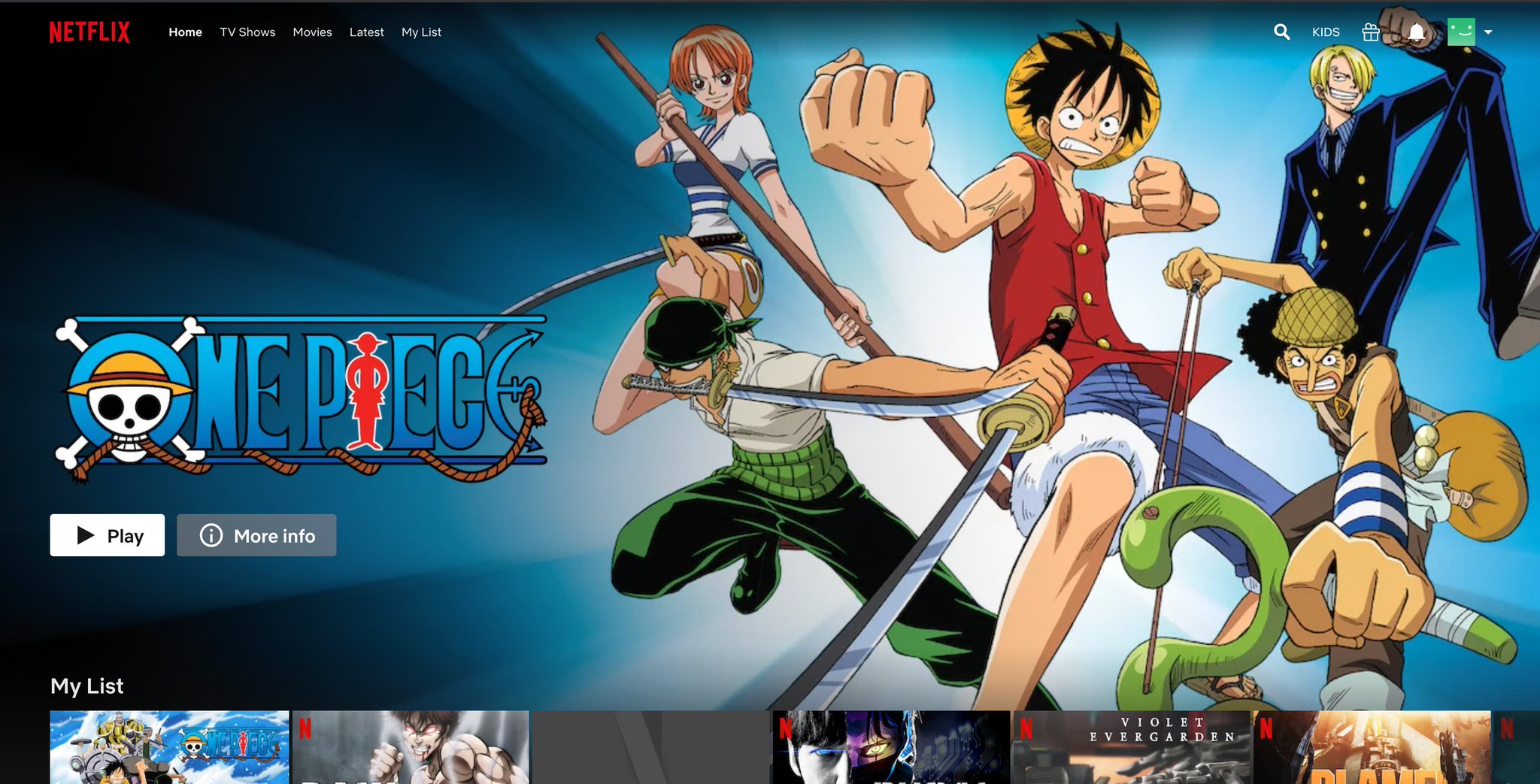Click the Netflix logo
Screen dimensions: 1540x784
click(89, 32)
